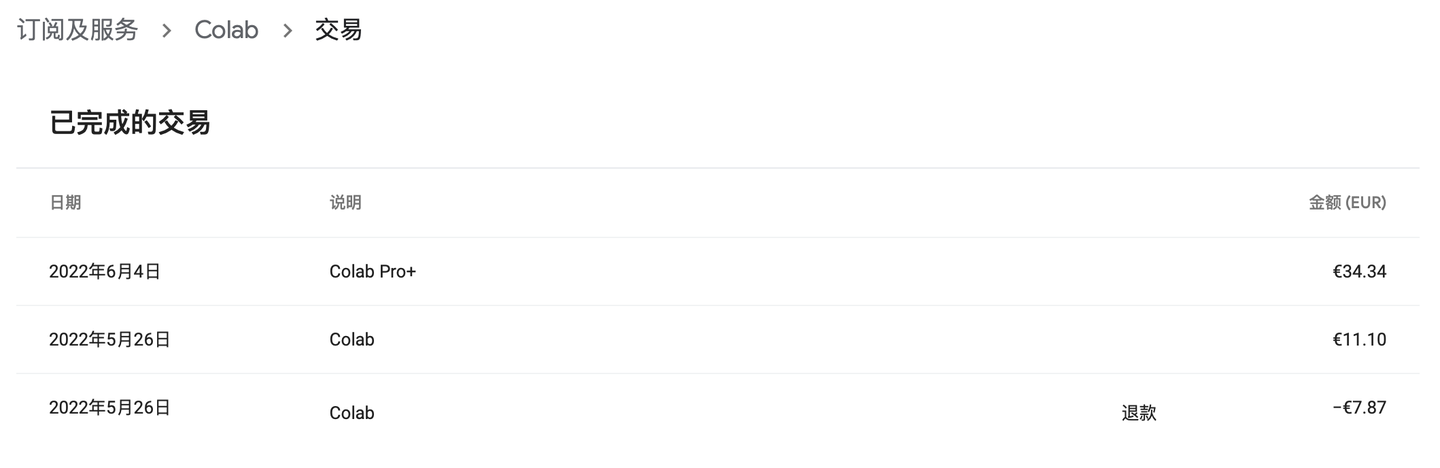This screenshot has height=468, width=1440.
Task: Click the 已完成的交易 heading
Action: [x=130, y=123]
